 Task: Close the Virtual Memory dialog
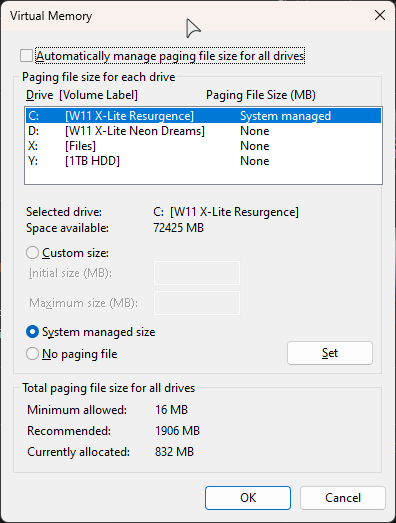(x=380, y=15)
